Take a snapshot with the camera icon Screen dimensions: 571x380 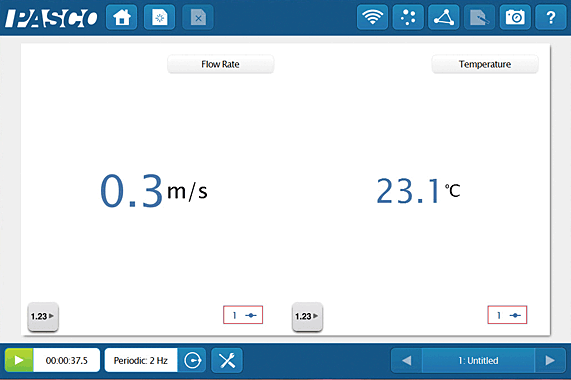(515, 17)
